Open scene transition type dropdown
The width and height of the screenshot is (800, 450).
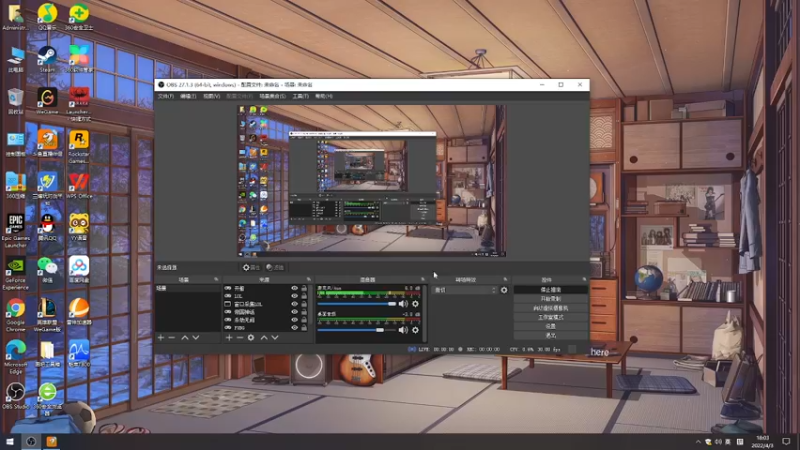(x=465, y=290)
